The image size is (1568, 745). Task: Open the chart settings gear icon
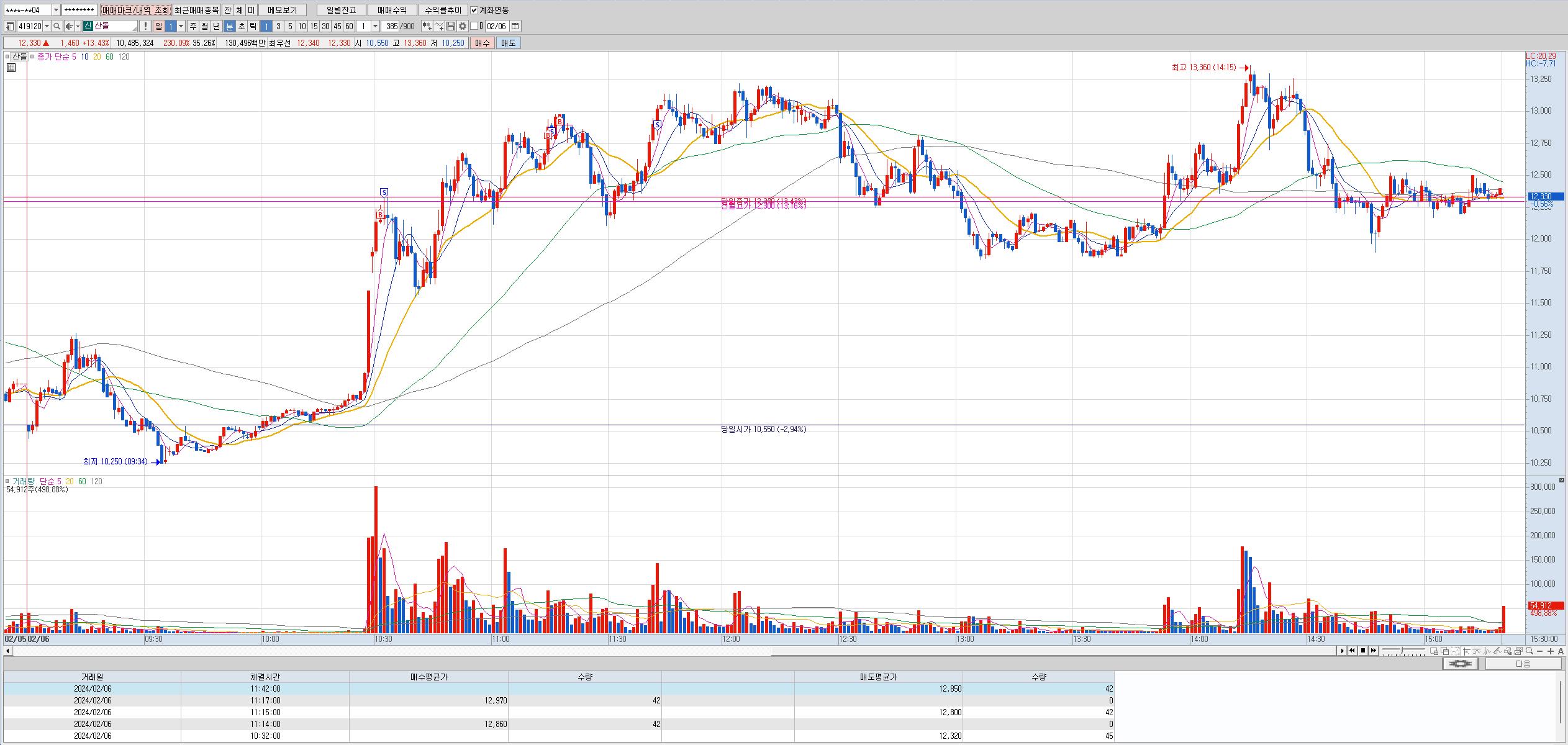coord(463,26)
